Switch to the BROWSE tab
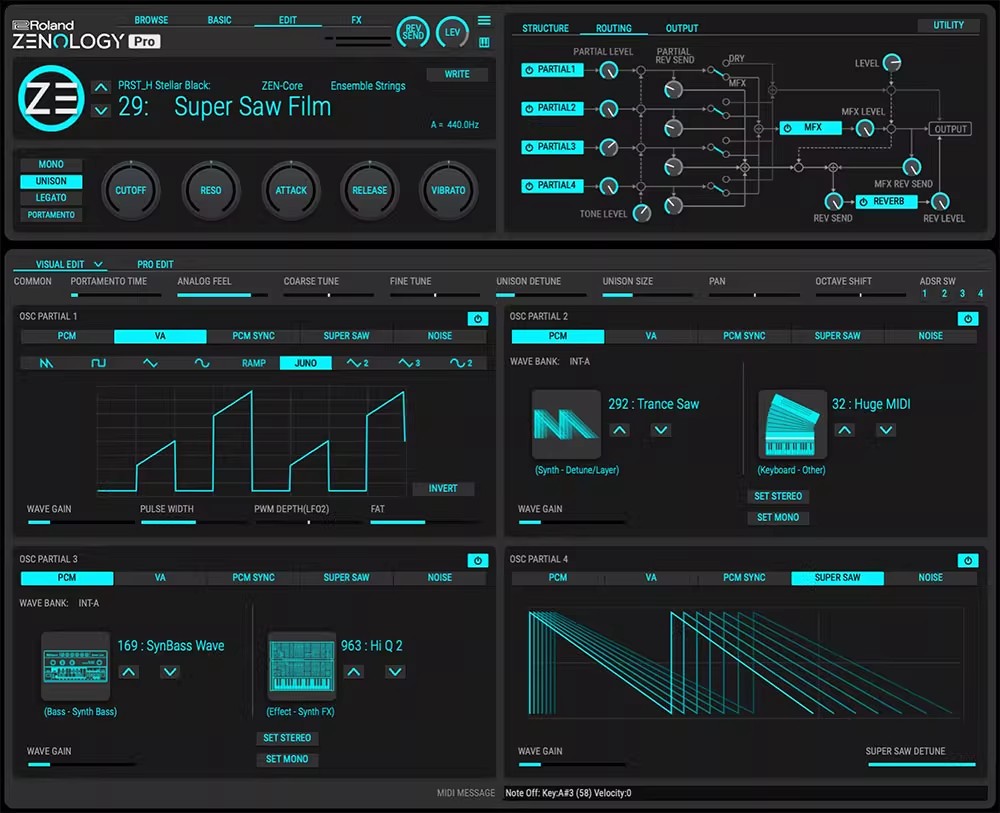Image resolution: width=1000 pixels, height=813 pixels. pos(151,20)
